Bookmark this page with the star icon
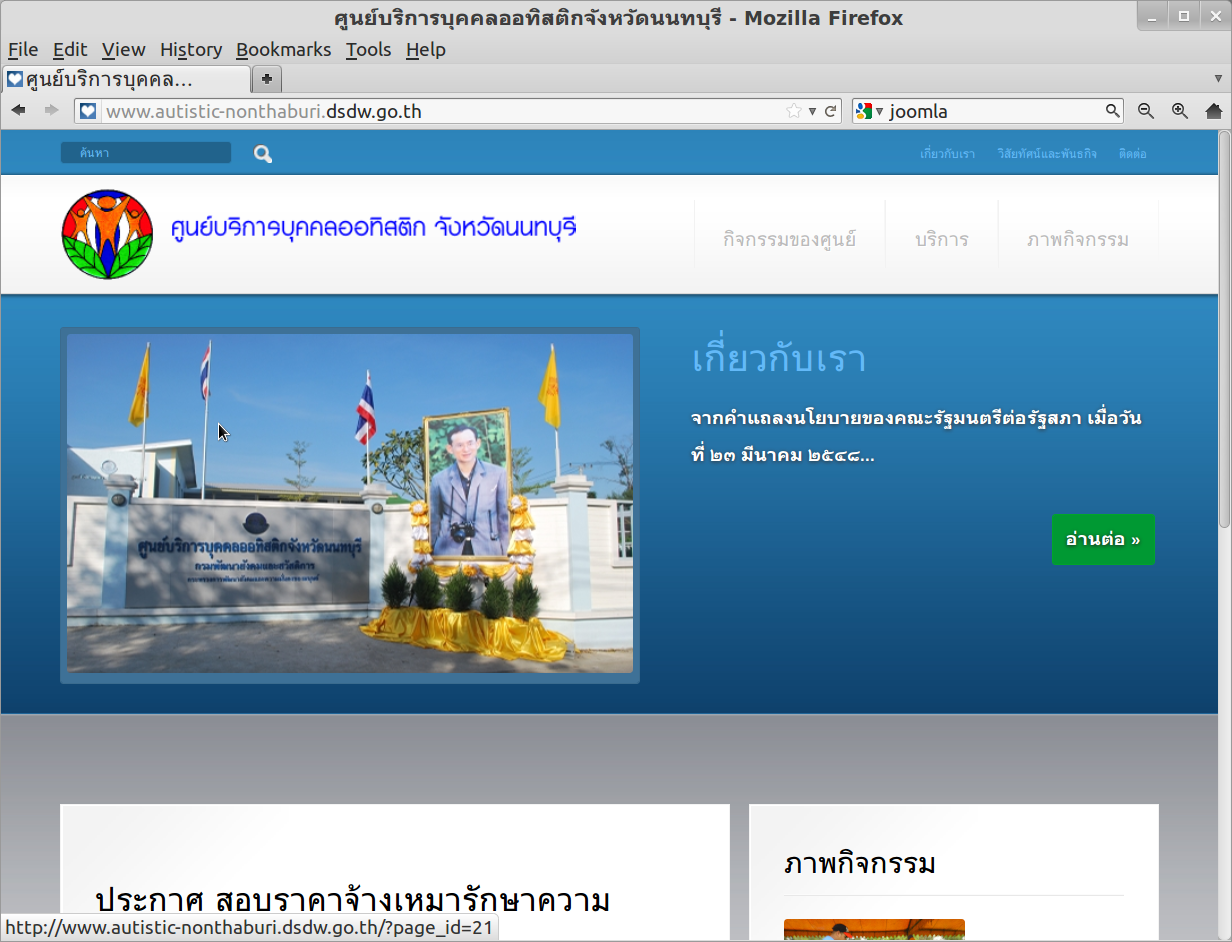Viewport: 1232px width, 942px height. point(794,111)
